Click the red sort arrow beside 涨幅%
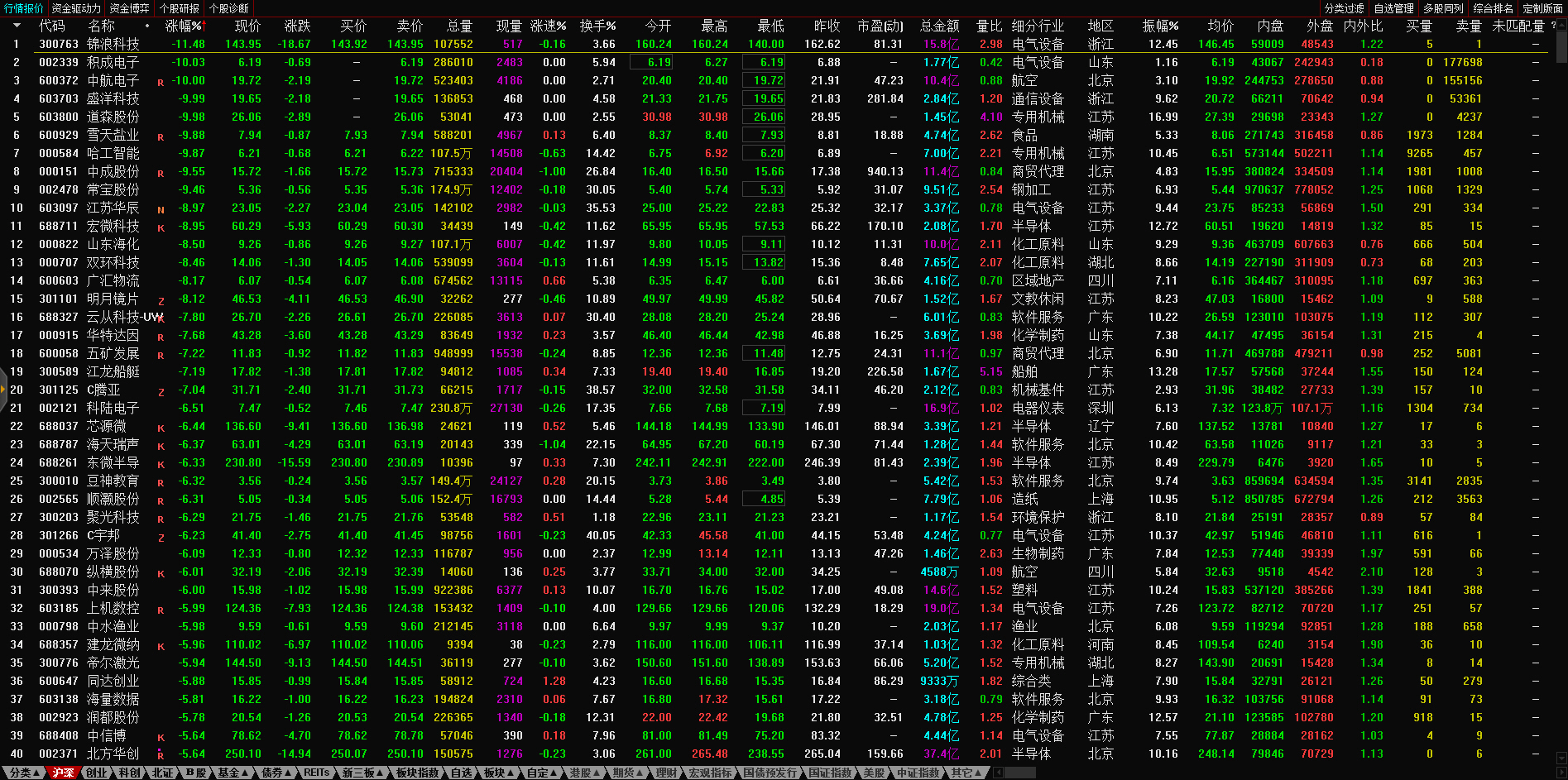The height and width of the screenshot is (780, 1568). 204,26
